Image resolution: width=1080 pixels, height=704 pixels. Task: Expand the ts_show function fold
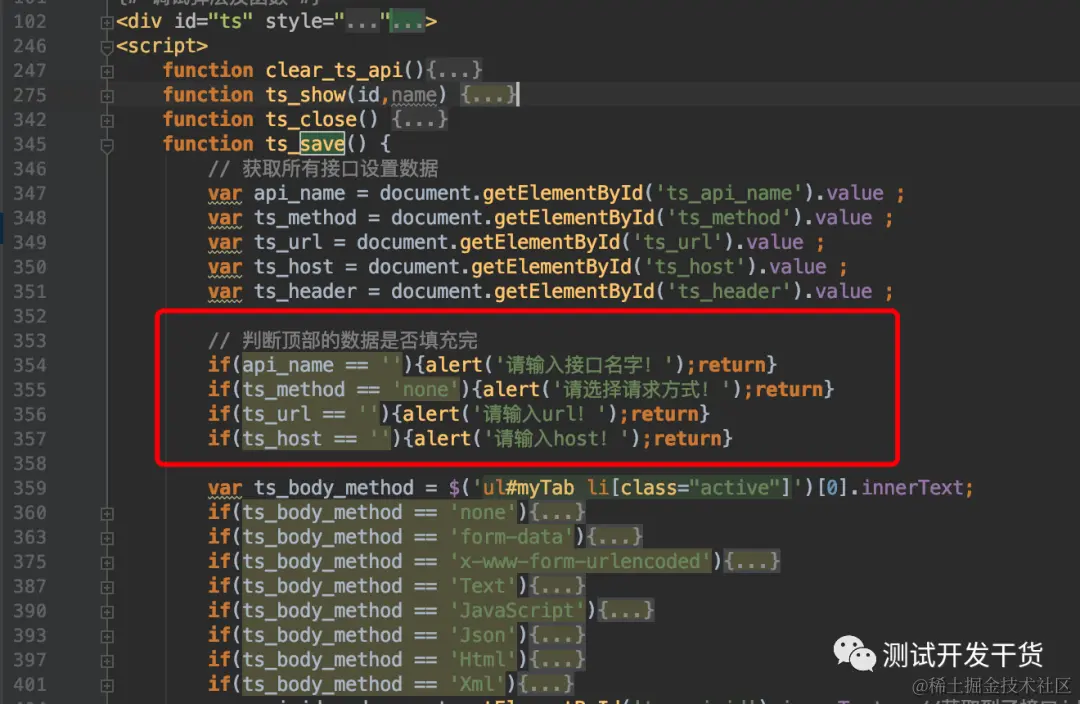[107, 96]
